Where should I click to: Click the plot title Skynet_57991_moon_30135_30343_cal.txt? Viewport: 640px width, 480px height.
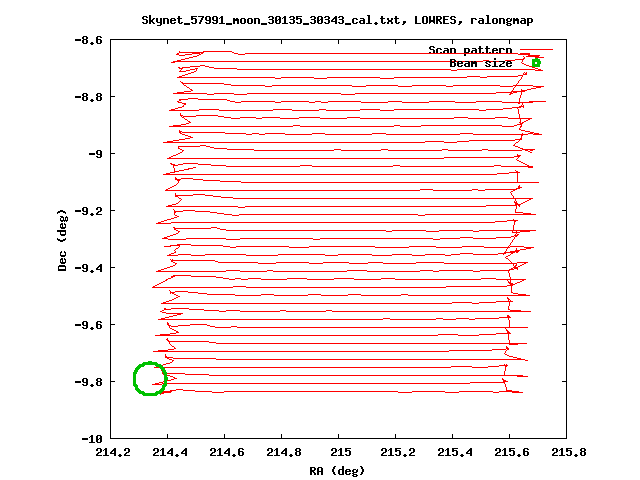pyautogui.click(x=271, y=20)
